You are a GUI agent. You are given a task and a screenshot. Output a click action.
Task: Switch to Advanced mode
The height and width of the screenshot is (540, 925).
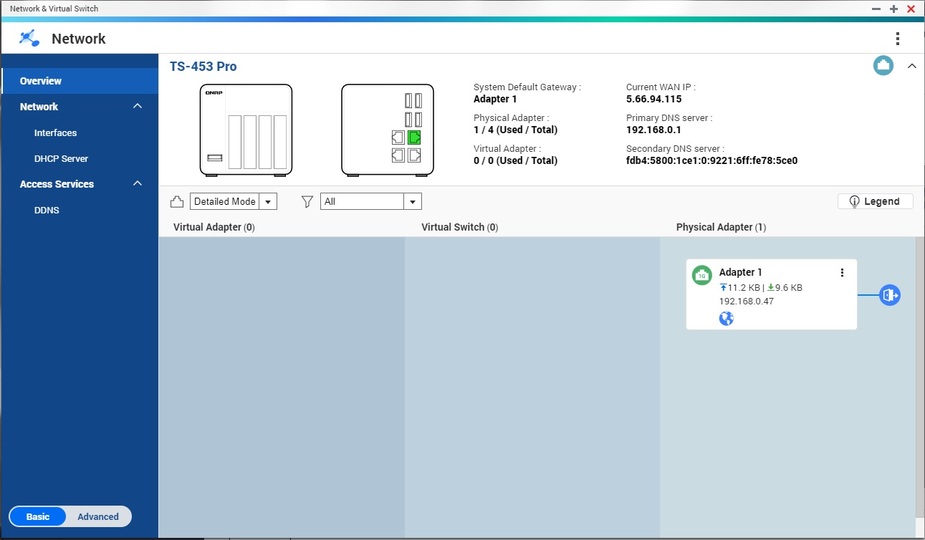(98, 516)
